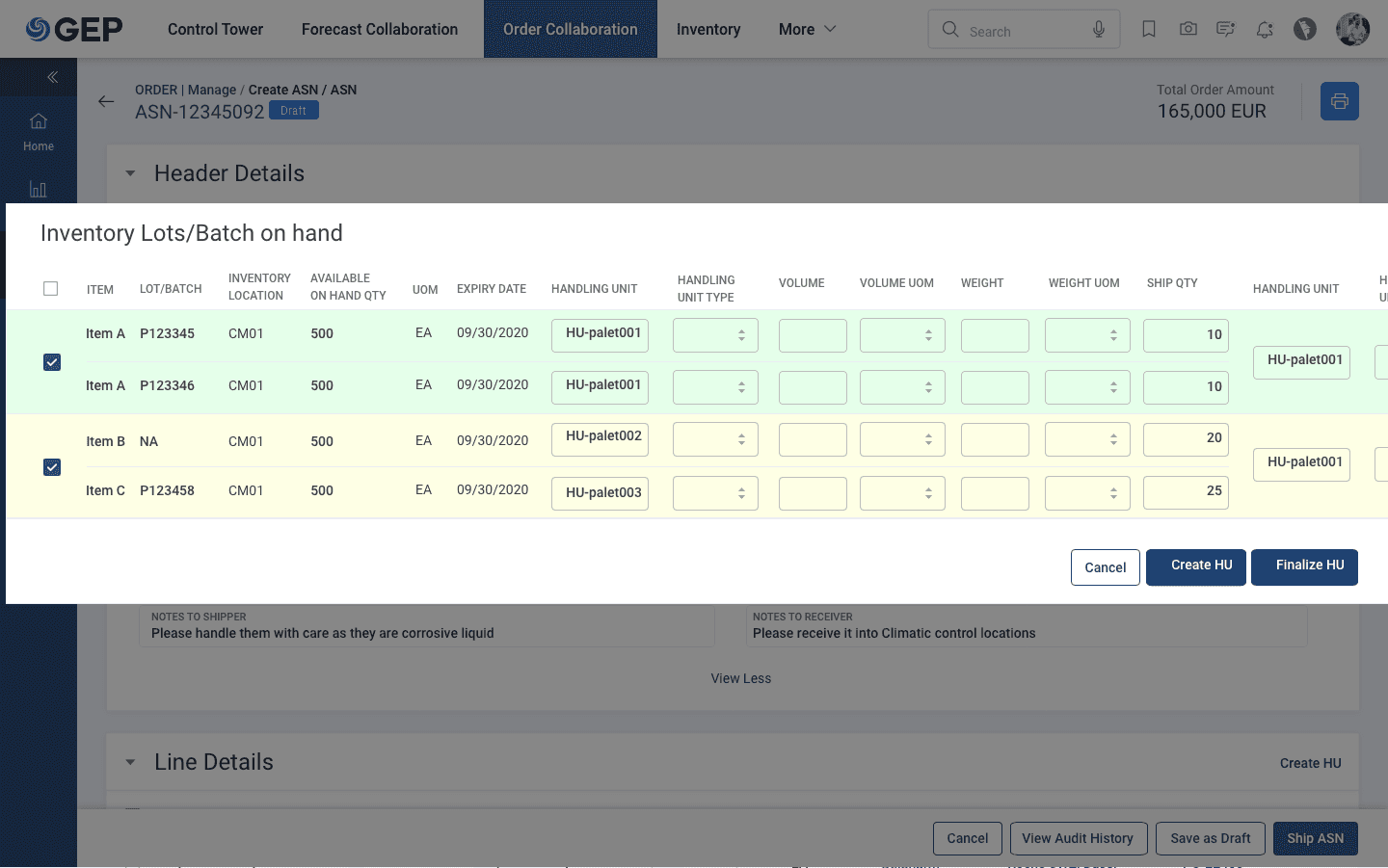Uncheck the Item A group checkbox
Viewport: 1388px width, 868px height.
[x=52, y=362]
